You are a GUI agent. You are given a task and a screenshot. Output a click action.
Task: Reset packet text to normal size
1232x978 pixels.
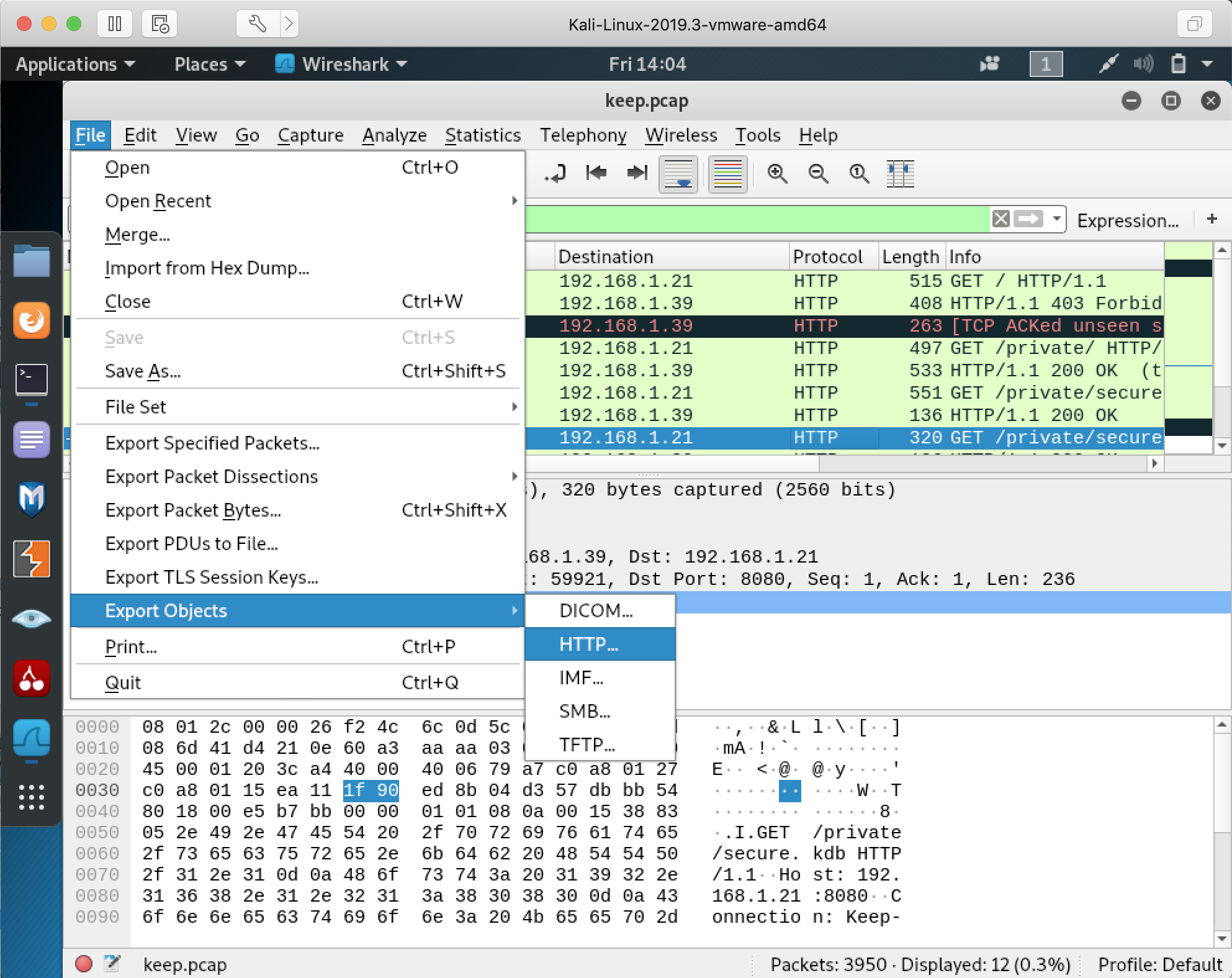860,174
